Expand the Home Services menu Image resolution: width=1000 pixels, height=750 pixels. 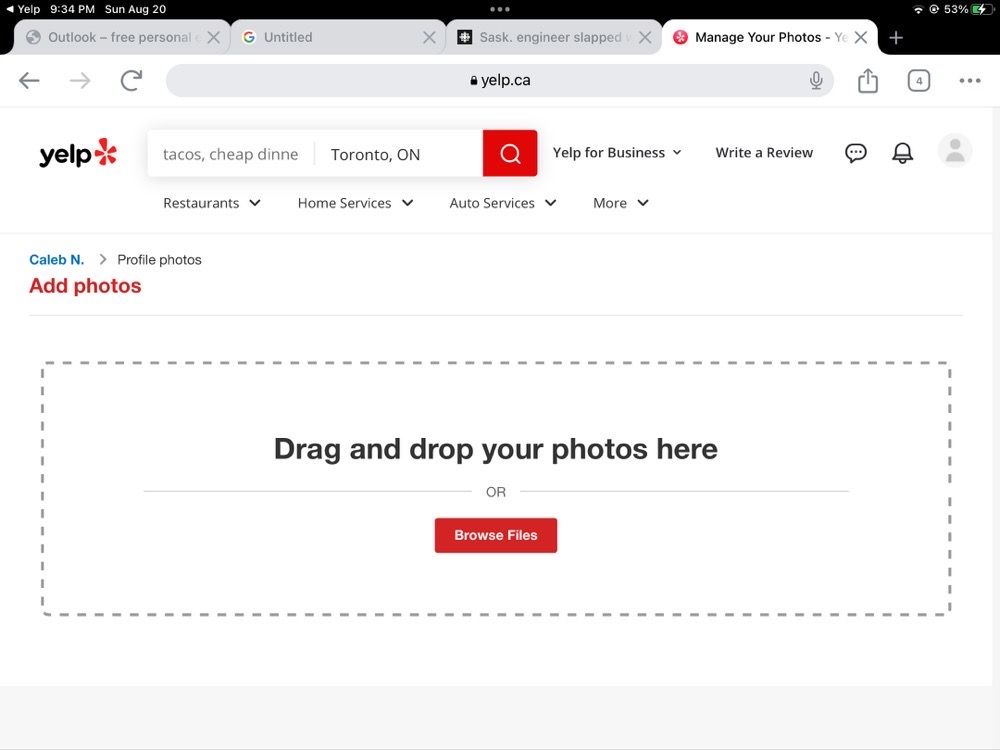(x=355, y=203)
